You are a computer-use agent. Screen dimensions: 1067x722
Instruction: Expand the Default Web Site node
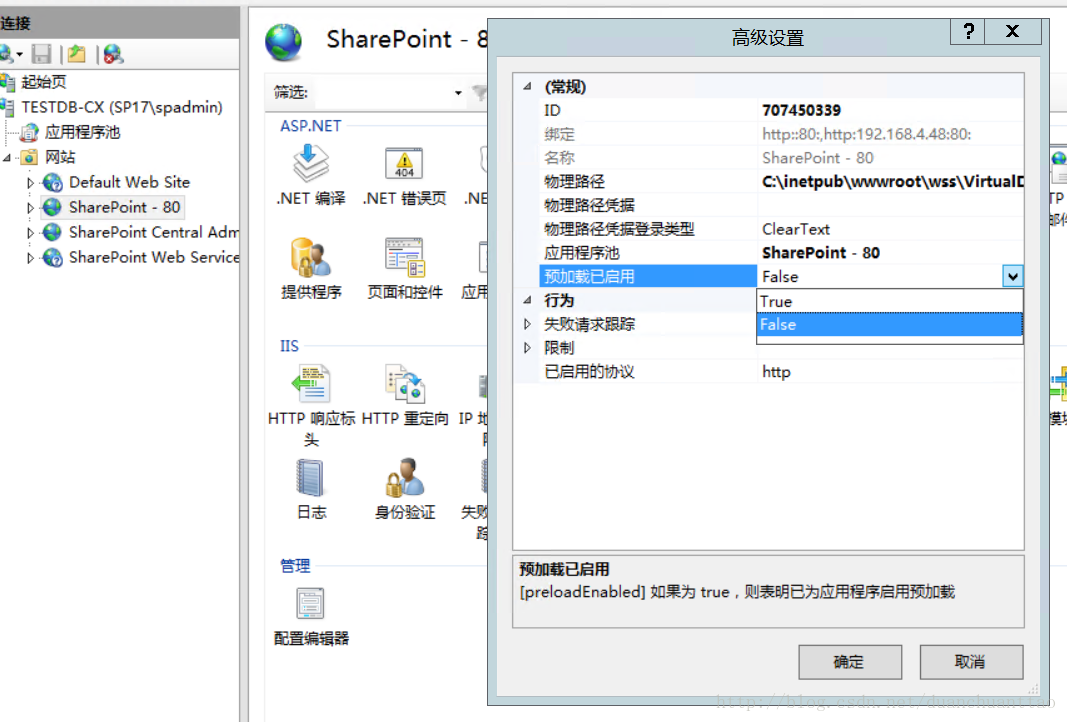[x=30, y=182]
